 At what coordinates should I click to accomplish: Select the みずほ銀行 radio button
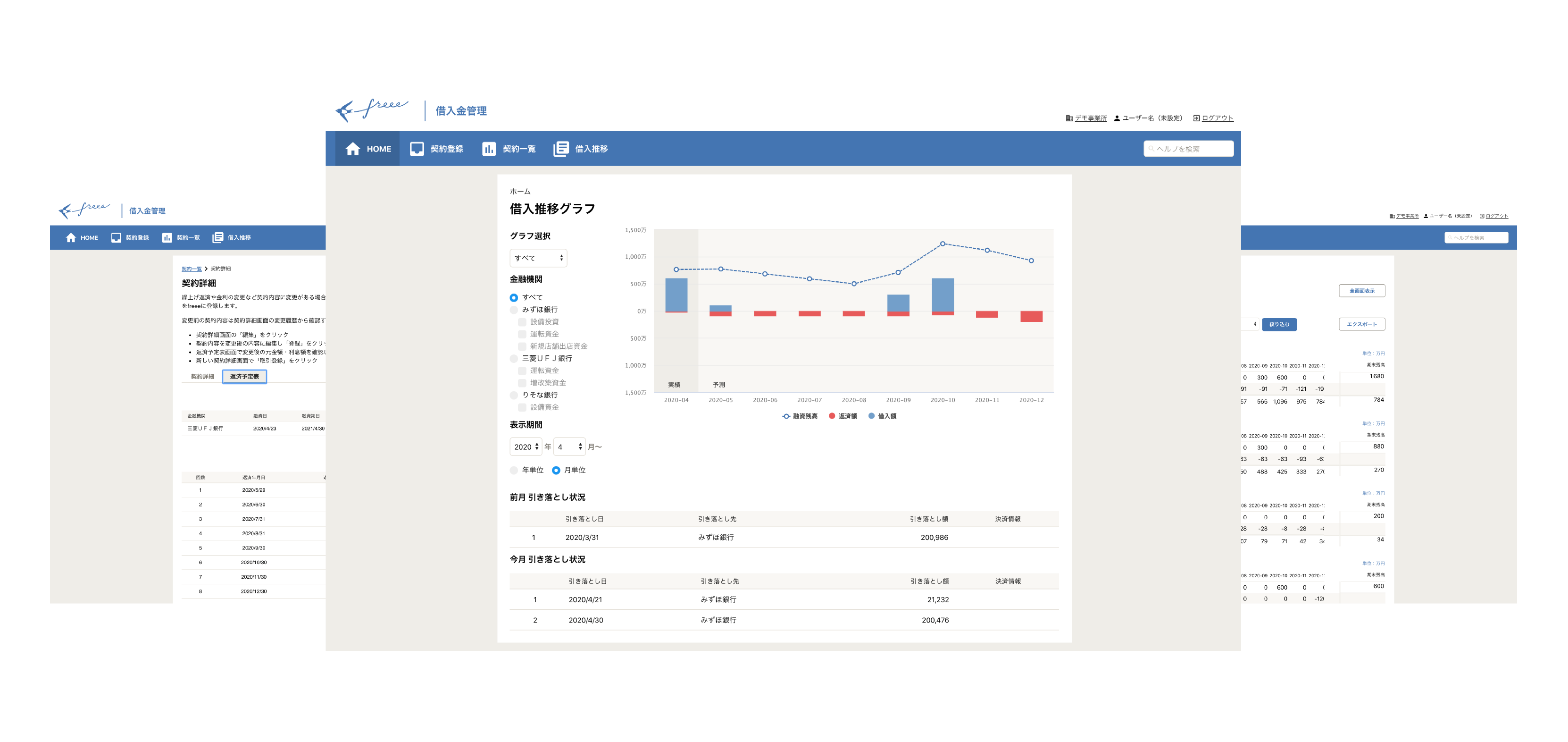click(514, 310)
